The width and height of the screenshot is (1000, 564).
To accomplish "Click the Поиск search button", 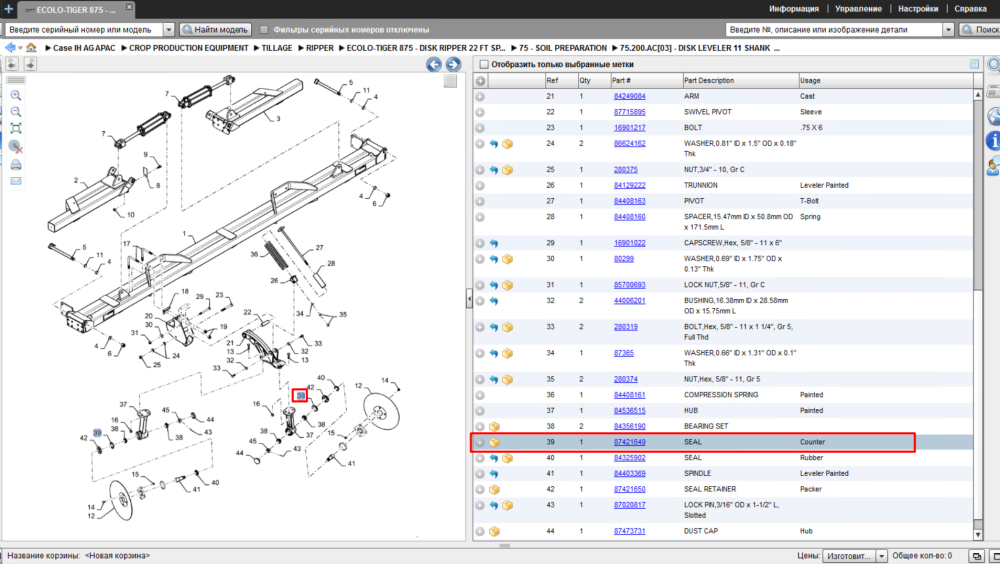I will pyautogui.click(x=980, y=29).
